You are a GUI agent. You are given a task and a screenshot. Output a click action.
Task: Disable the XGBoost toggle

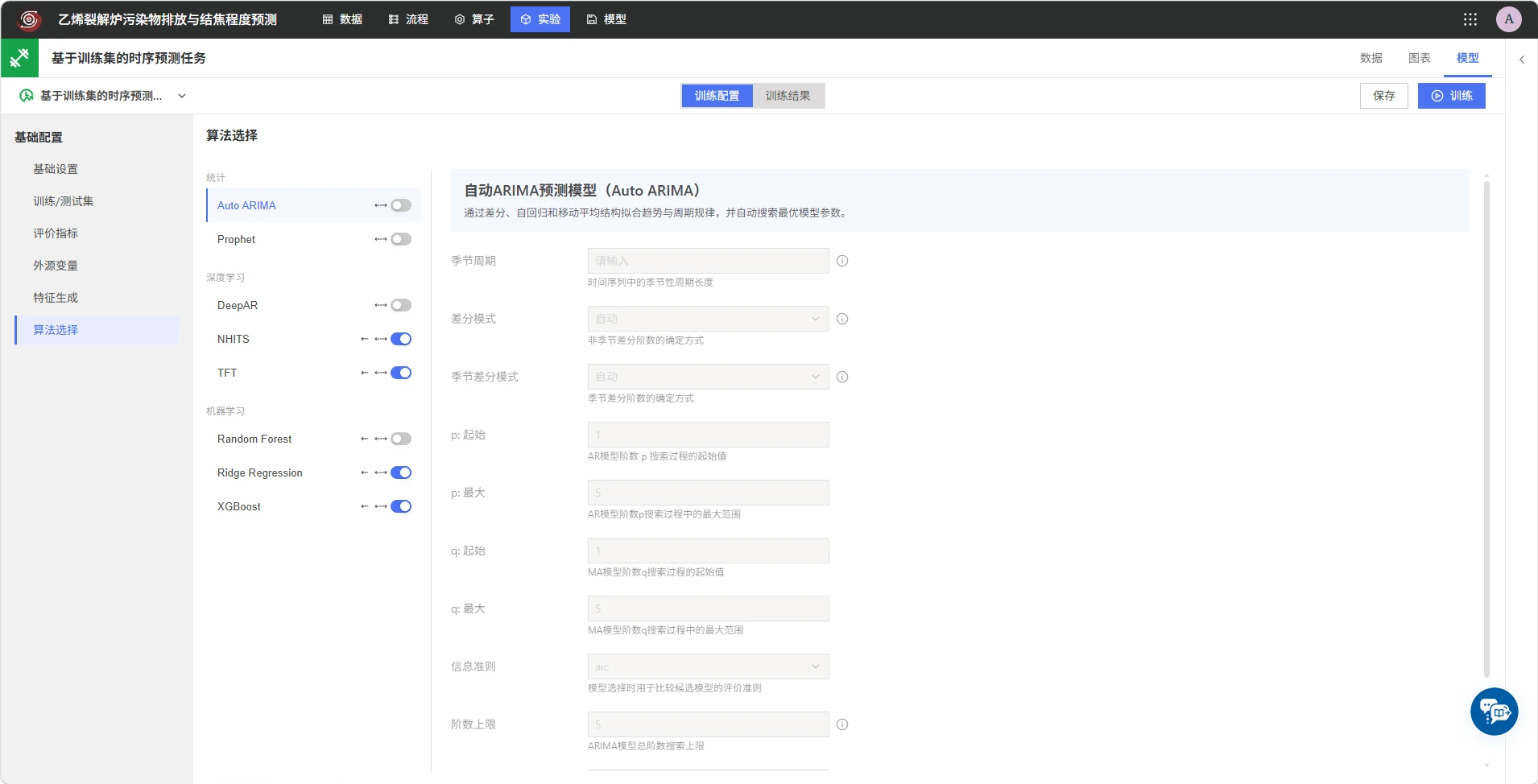[401, 506]
